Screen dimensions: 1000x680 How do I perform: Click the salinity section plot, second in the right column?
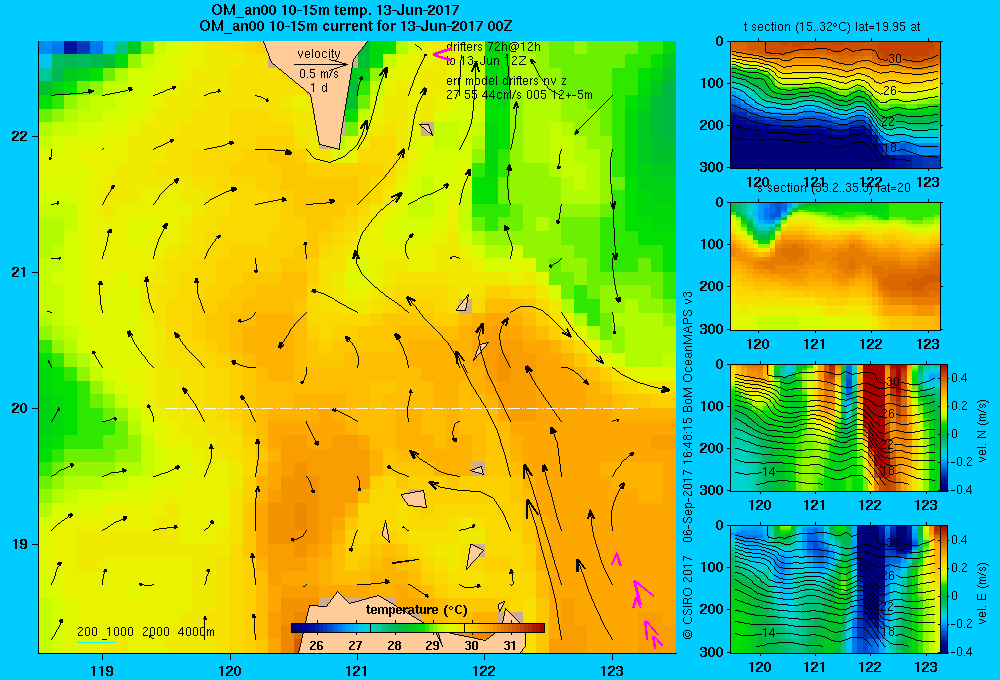coord(835,266)
